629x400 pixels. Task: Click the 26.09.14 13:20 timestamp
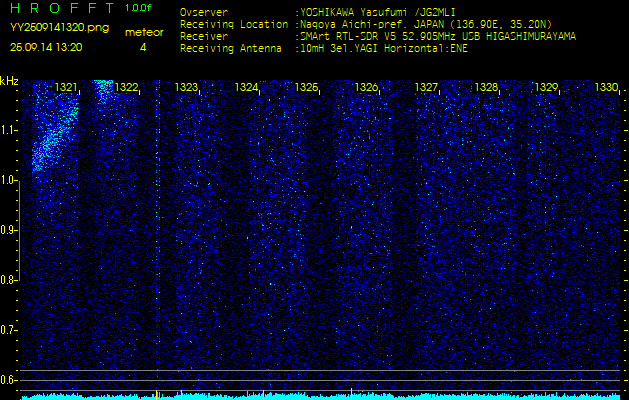coord(46,47)
